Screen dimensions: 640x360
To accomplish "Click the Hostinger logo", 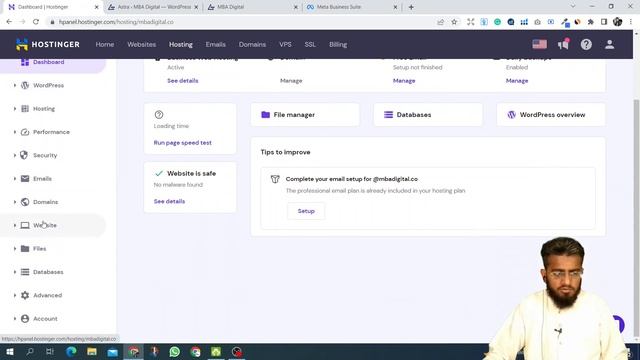I will pyautogui.click(x=47, y=44).
